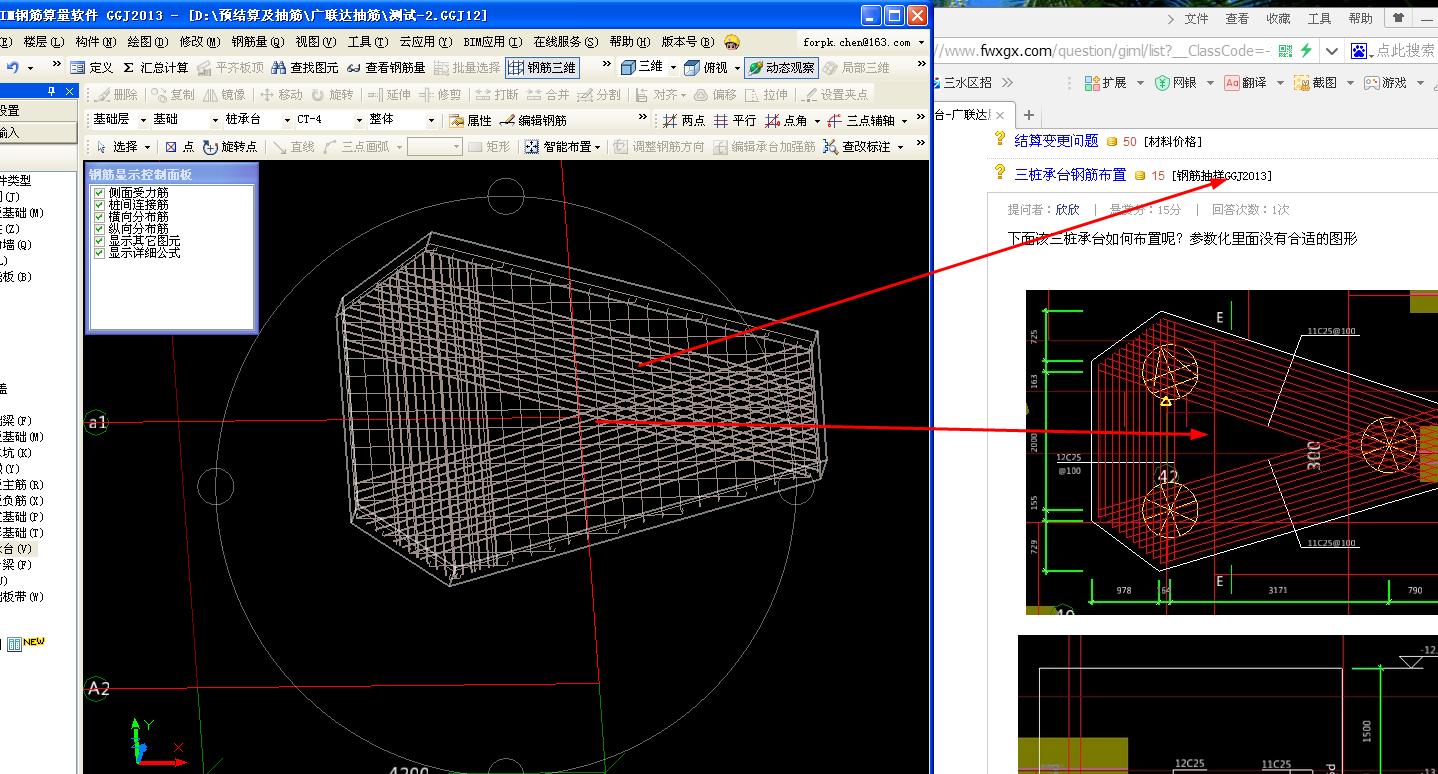Select 台(V) item in left component list
The image size is (1438, 774).
[18, 549]
